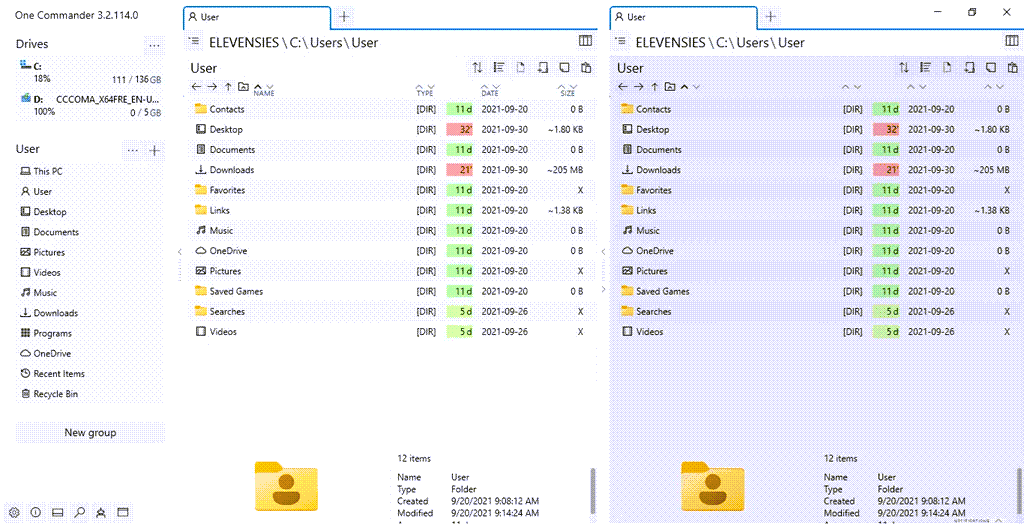The image size is (1024, 526).
Task: Click new file icon in left pane toolbar
Action: (520, 68)
